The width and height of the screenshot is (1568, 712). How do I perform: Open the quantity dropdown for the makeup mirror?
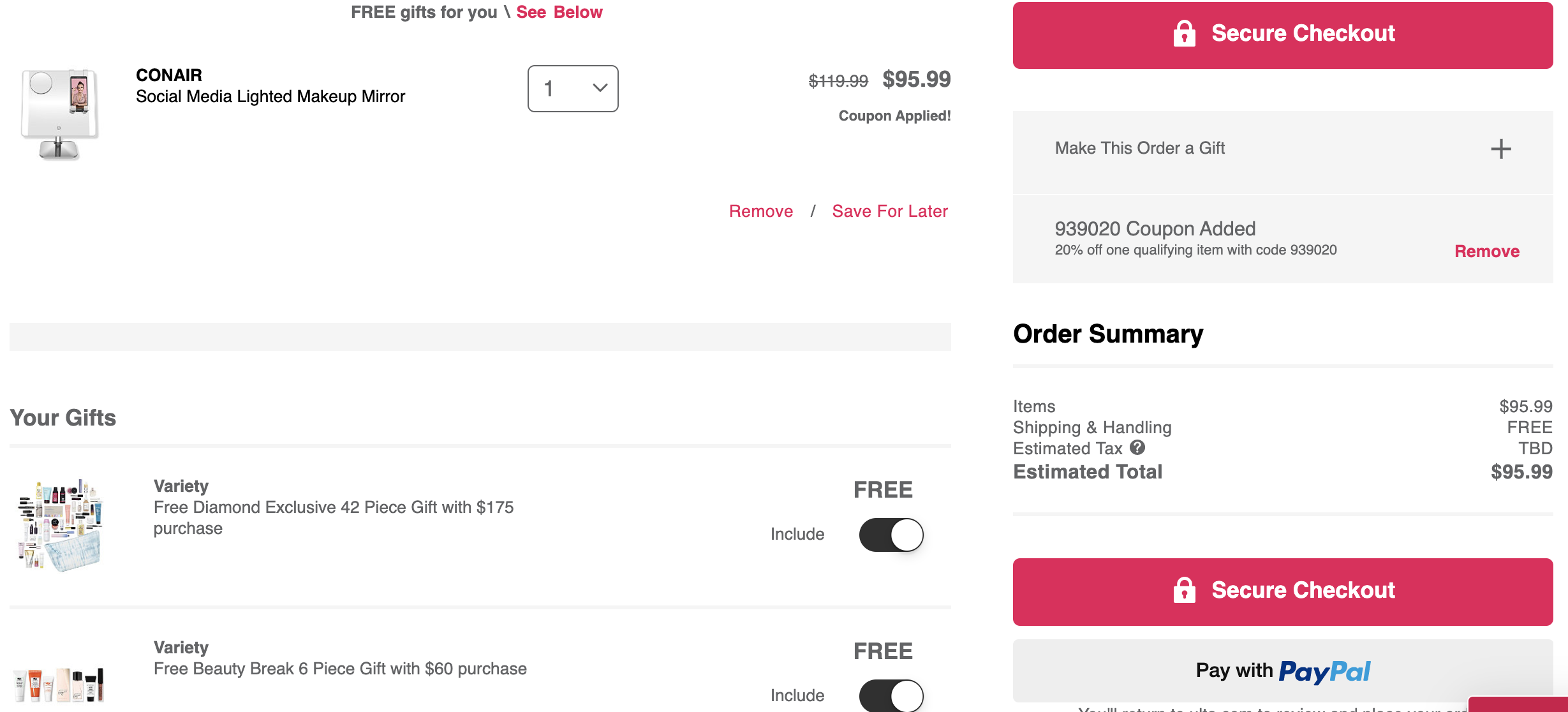tap(573, 89)
